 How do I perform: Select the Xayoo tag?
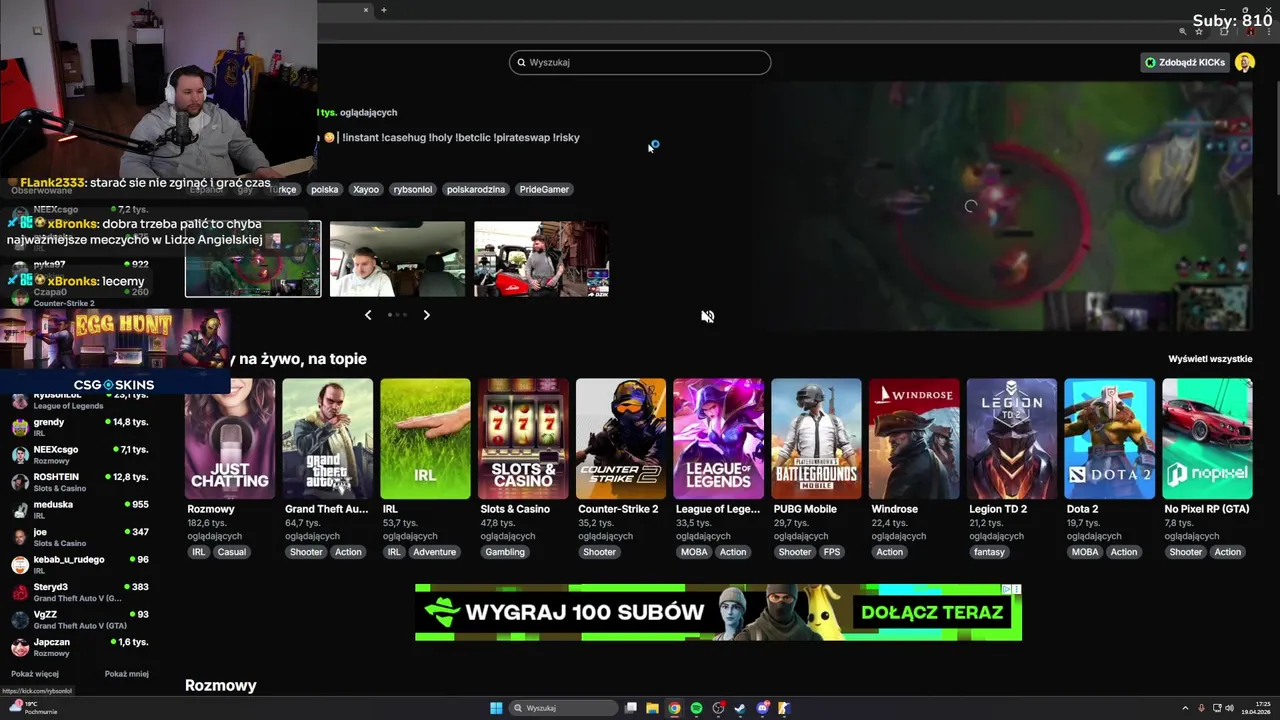point(366,189)
